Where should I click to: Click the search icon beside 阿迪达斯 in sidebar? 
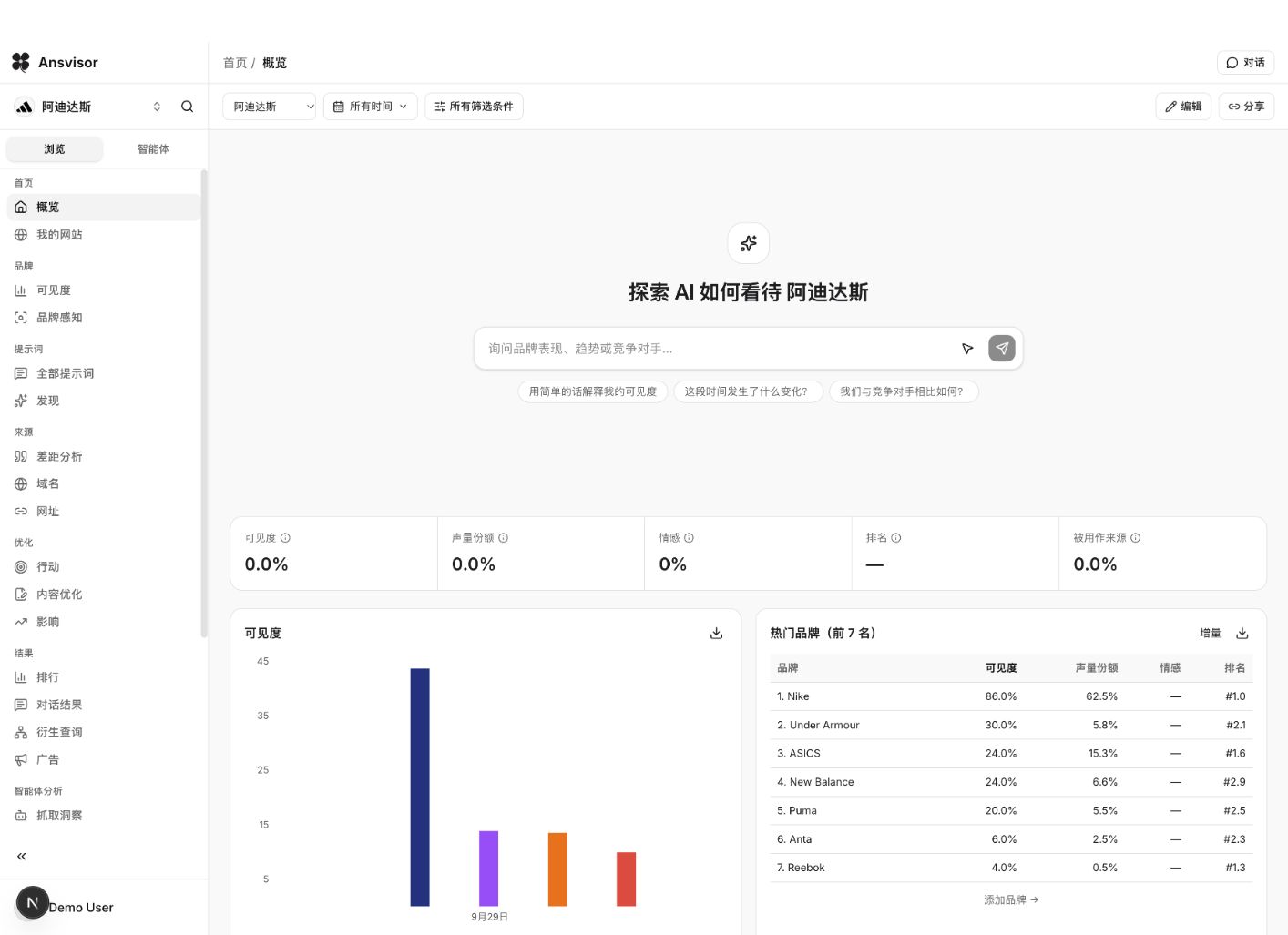(187, 107)
